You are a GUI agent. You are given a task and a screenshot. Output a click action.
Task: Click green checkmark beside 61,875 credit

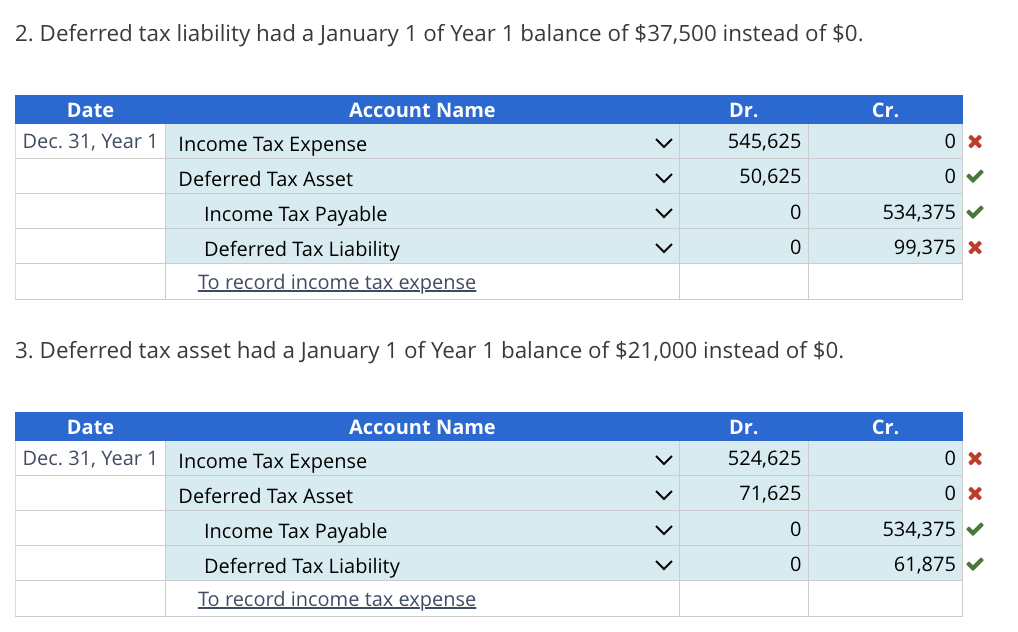(x=975, y=565)
